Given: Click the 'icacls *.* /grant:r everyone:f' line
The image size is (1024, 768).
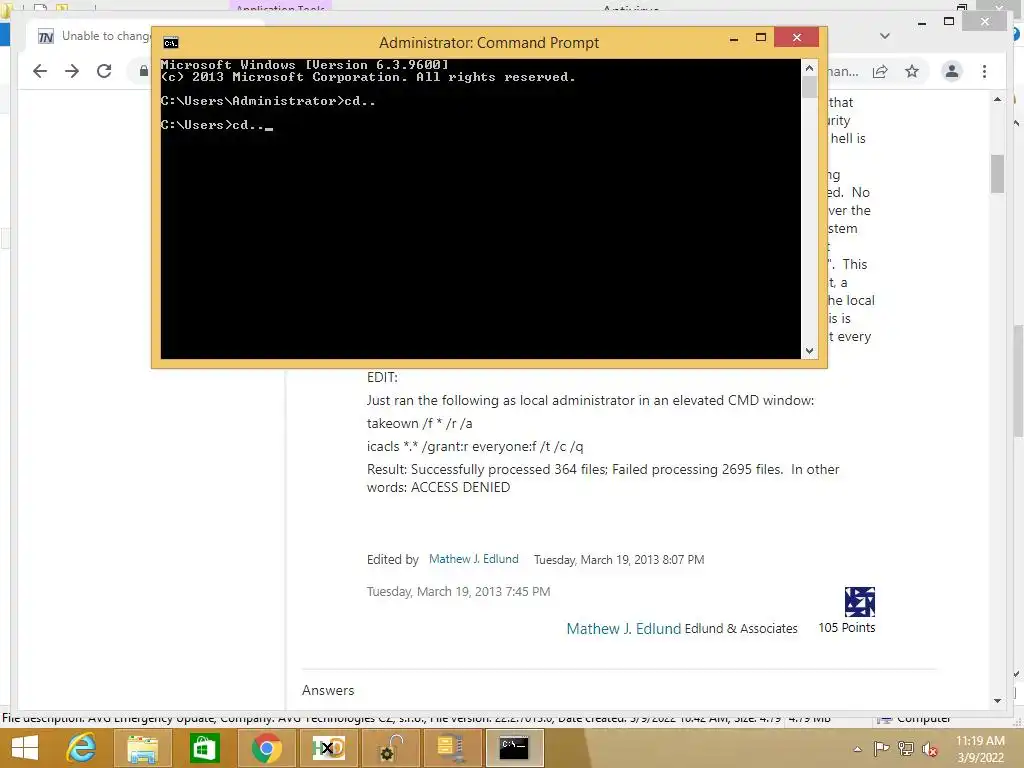Looking at the screenshot, I should (x=475, y=447).
